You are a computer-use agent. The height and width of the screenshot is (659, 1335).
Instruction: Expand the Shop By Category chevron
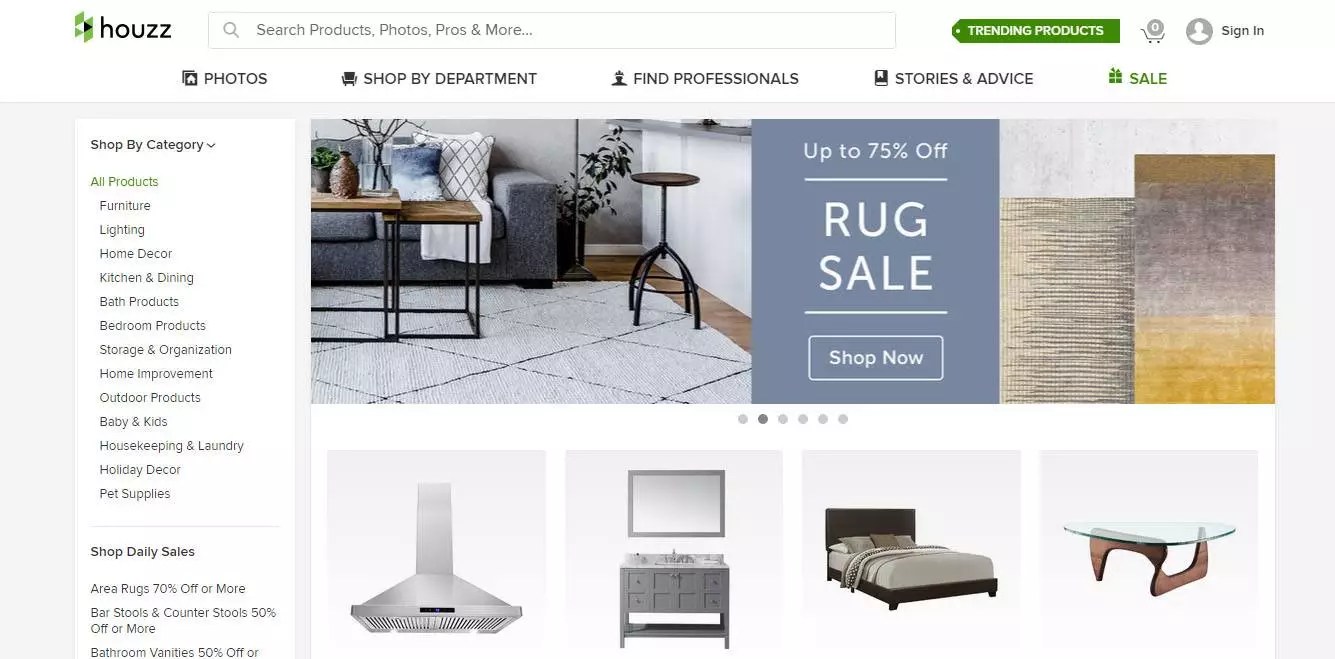point(211,146)
